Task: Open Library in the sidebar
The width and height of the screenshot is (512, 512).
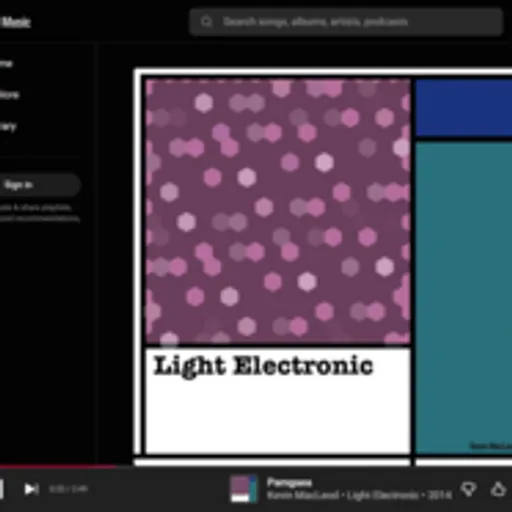Action: coord(8,126)
